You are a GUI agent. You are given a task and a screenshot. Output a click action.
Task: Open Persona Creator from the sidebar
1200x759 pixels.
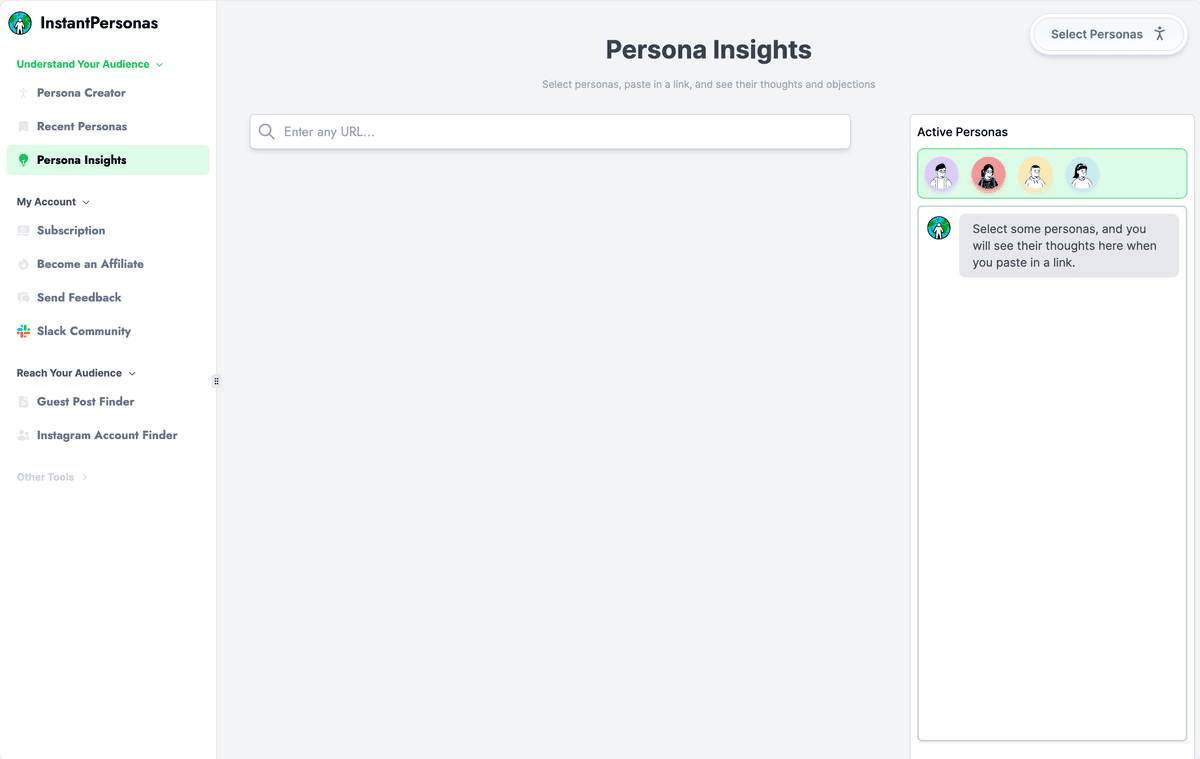[80, 92]
